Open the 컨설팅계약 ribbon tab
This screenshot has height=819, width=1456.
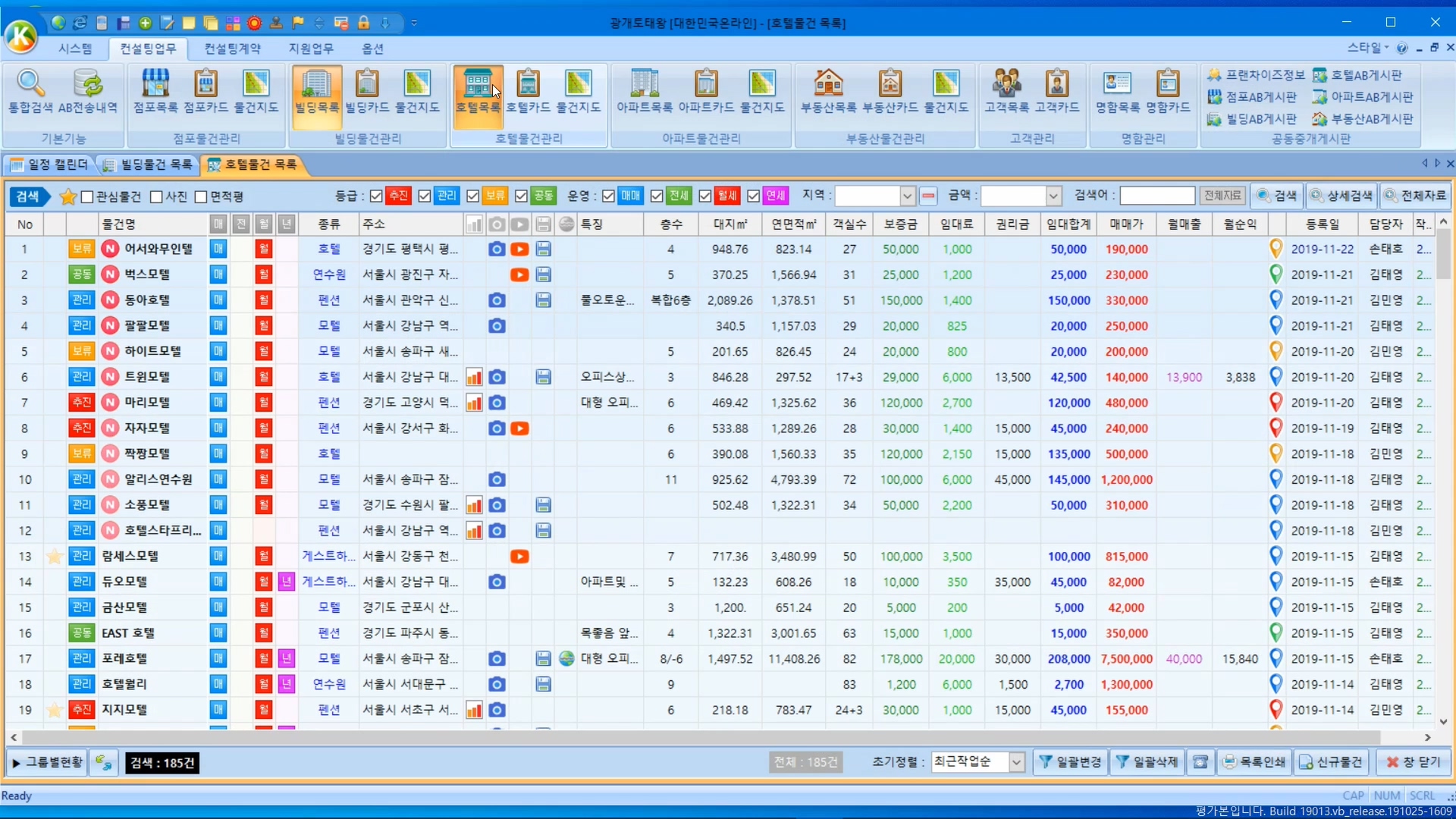[x=232, y=49]
